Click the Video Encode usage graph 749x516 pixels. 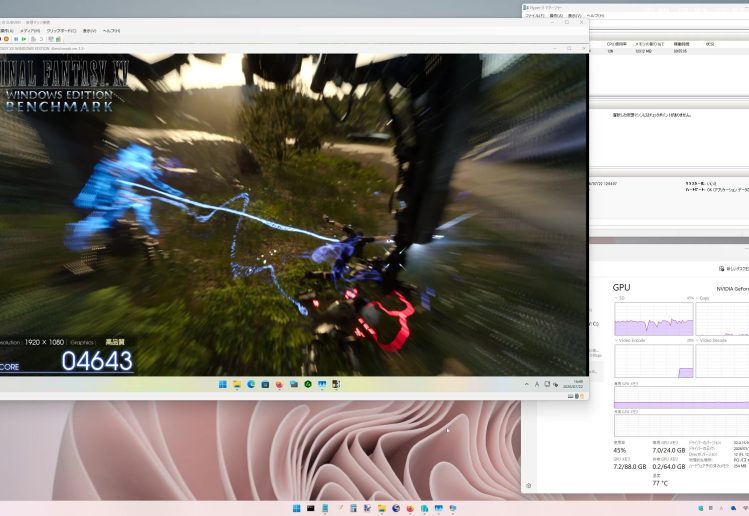[653, 361]
